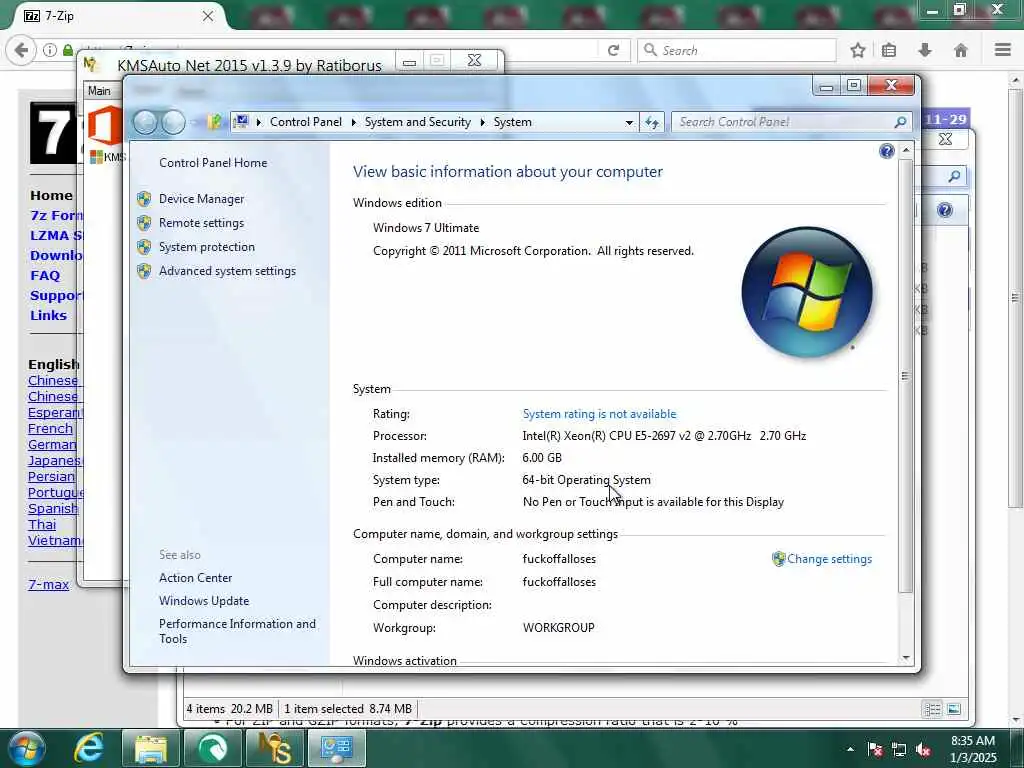Screen dimensions: 1024x768
Task: Click the Remote settings shield icon
Action: (x=144, y=223)
